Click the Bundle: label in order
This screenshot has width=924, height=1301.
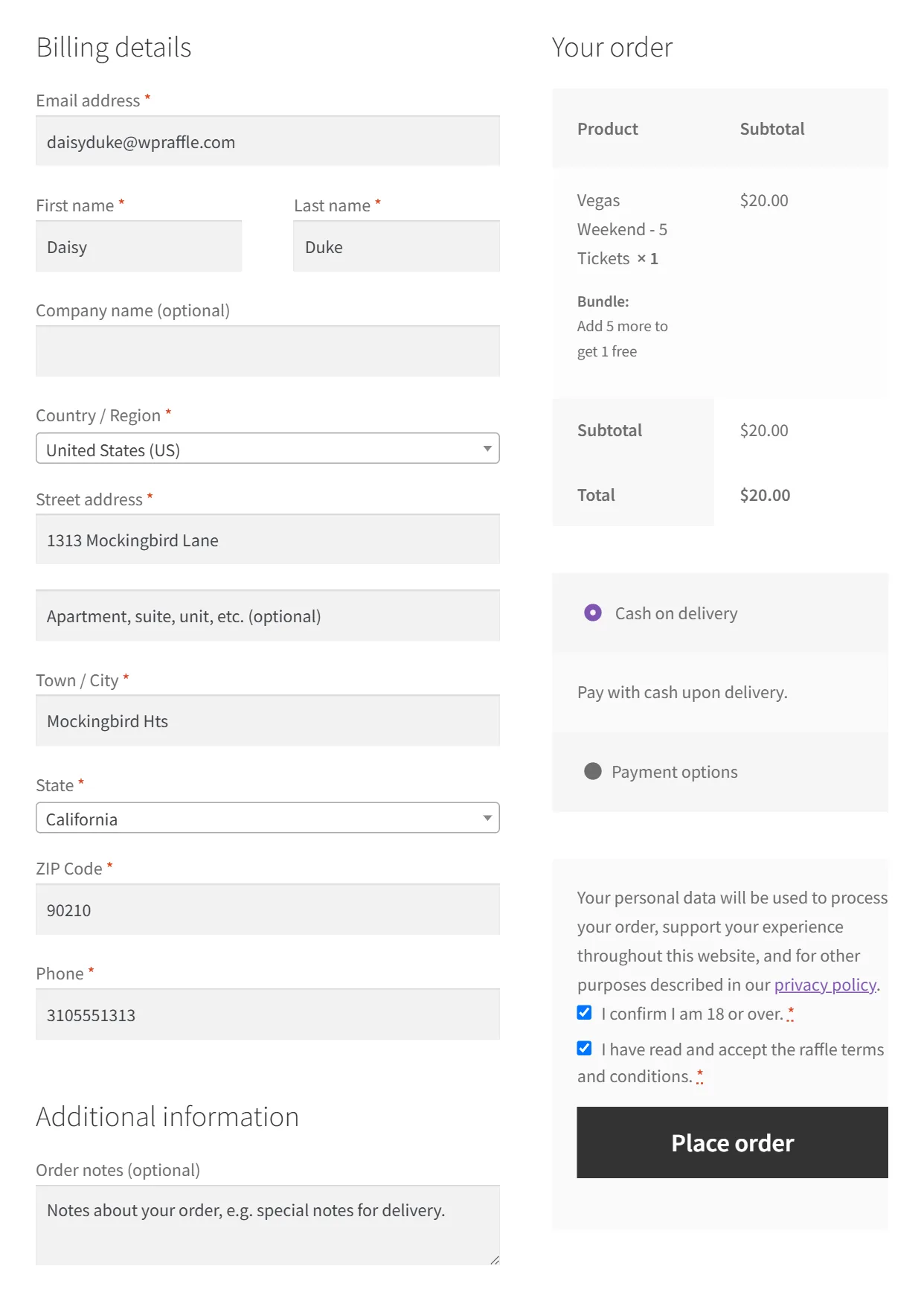coord(603,301)
